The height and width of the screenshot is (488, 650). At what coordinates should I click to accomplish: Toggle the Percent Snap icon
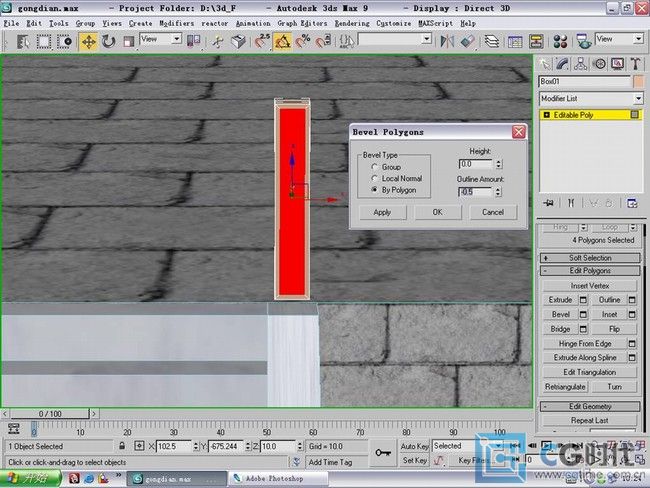coord(303,41)
